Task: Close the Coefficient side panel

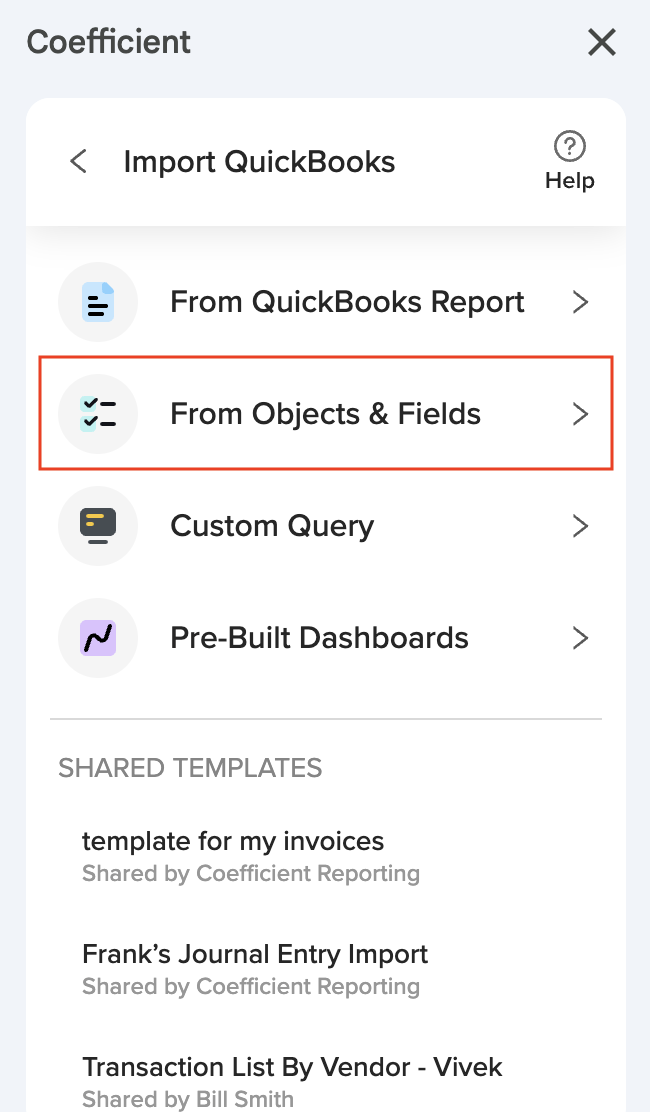Action: tap(602, 42)
